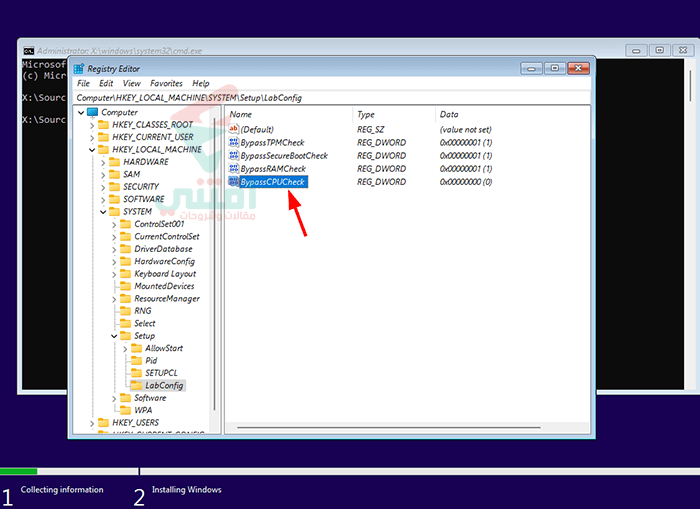Viewport: 700px width, 509px height.
Task: Select the BypassSecureBootCheck value name
Action: (x=284, y=156)
